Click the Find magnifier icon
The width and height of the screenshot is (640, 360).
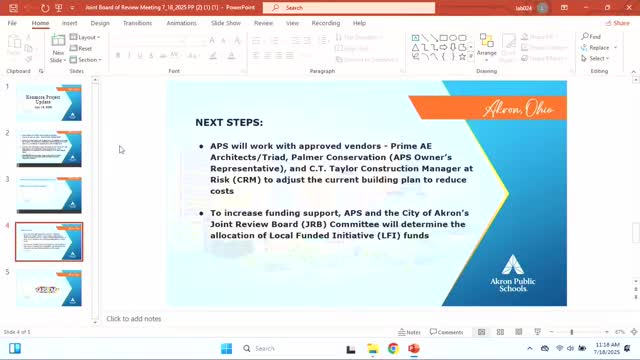[x=585, y=36]
